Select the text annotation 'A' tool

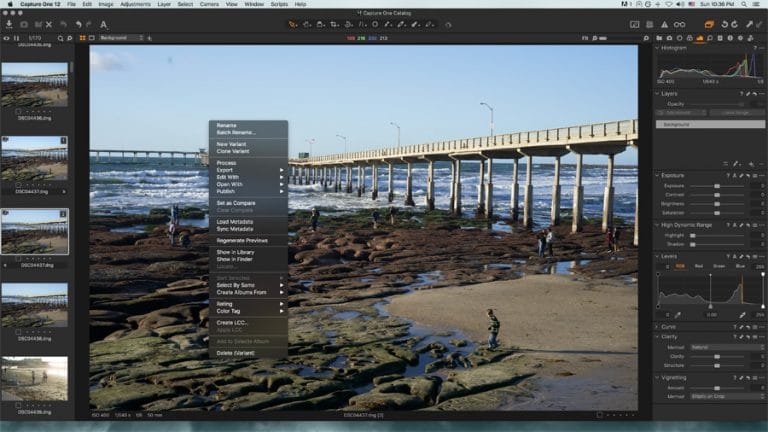[x=103, y=24]
